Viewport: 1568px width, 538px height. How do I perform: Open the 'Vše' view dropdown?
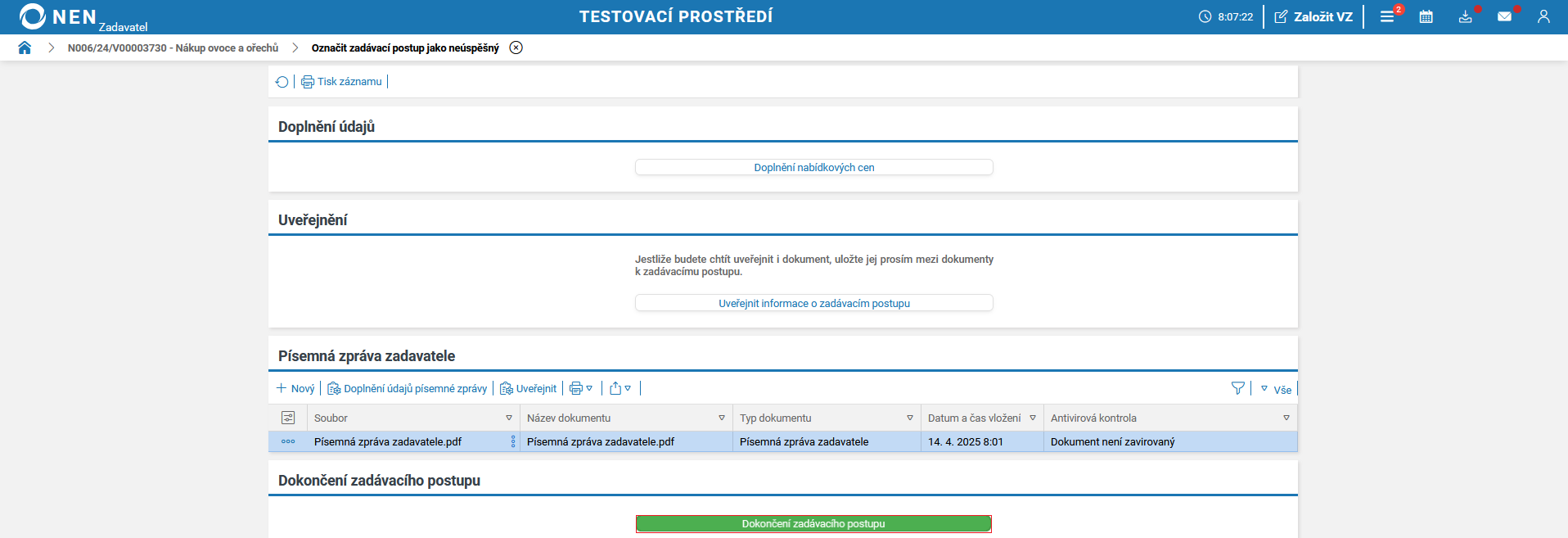click(1276, 389)
